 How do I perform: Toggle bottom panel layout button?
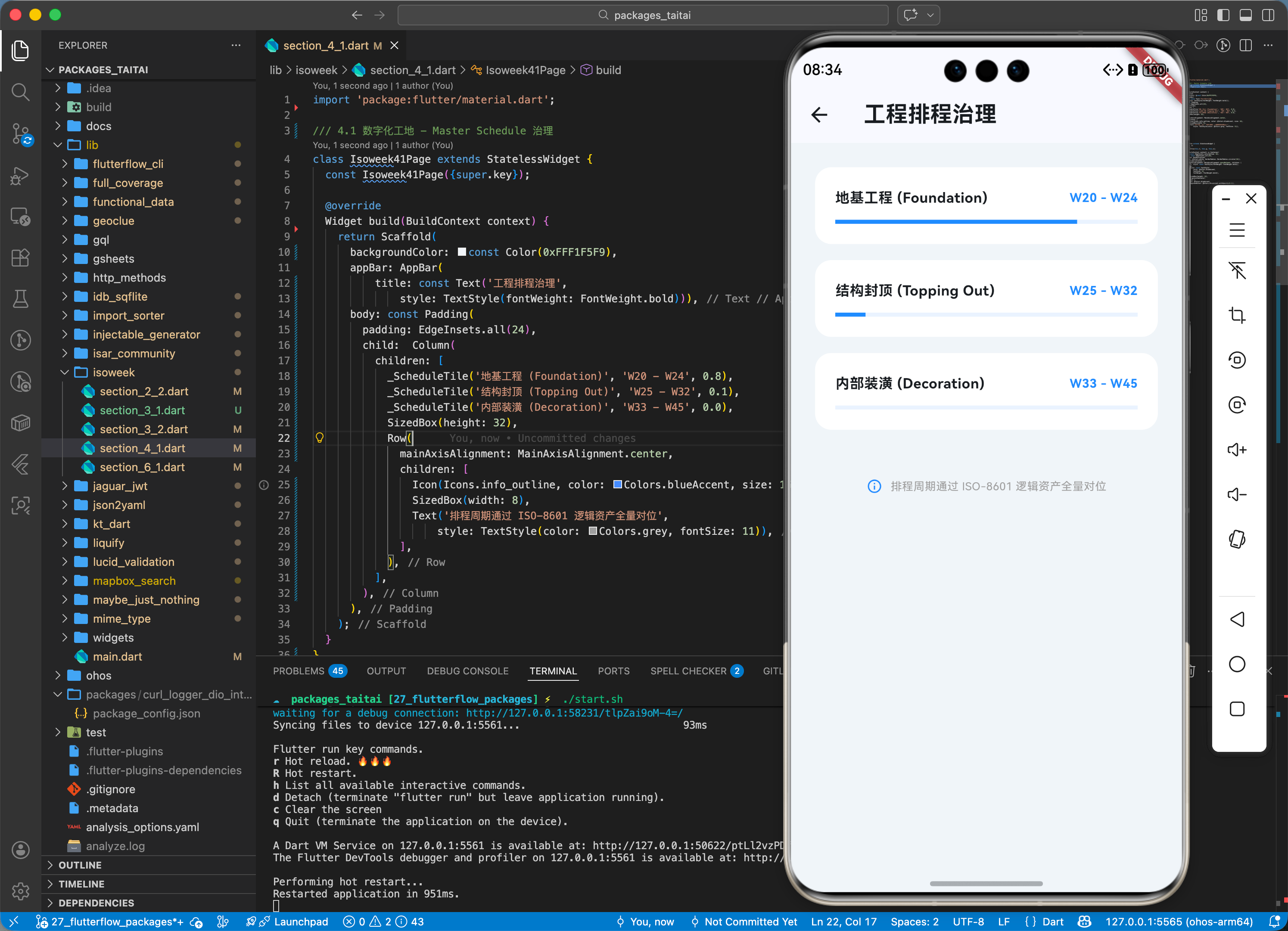point(1245,16)
